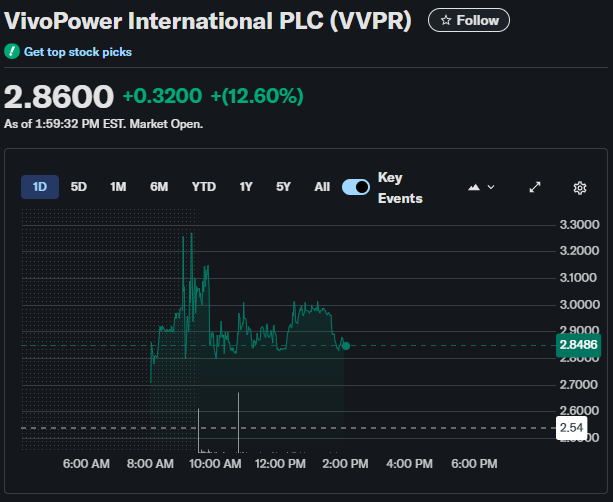Click the star icon in Follow button
The width and height of the screenshot is (613, 502).
(x=446, y=20)
